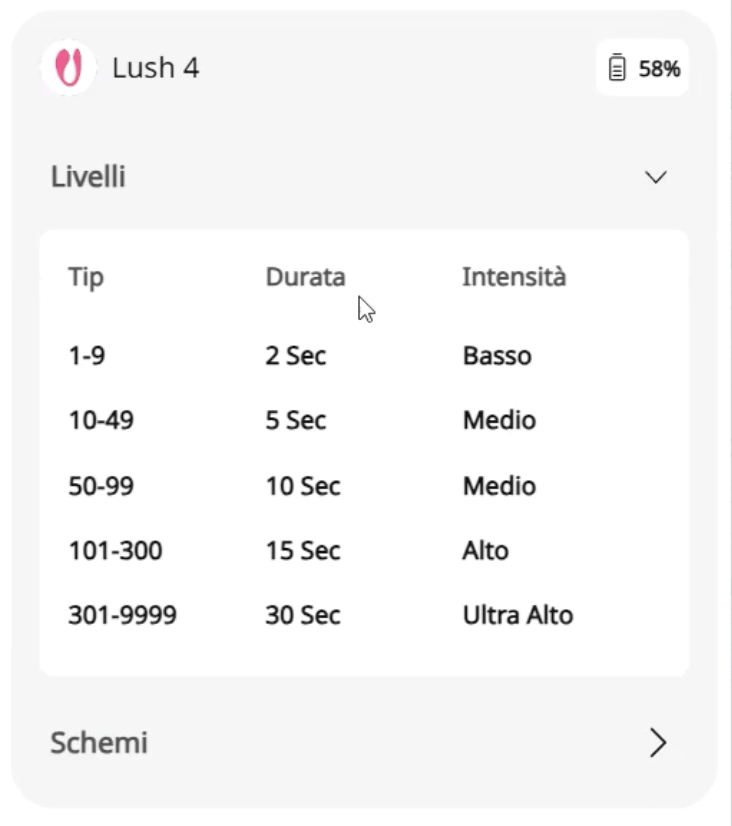732x826 pixels.
Task: Click the Basso intensity value
Action: tap(497, 356)
